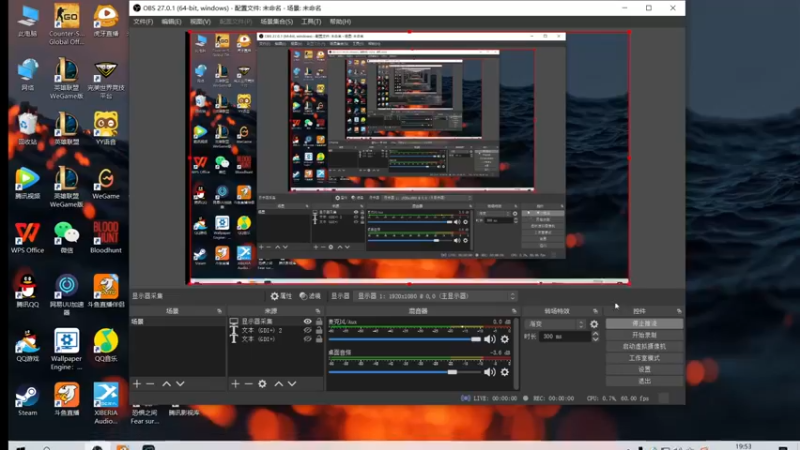This screenshot has height=450, width=800.
Task: Remove the selected source with minus icon
Action: (x=248, y=384)
